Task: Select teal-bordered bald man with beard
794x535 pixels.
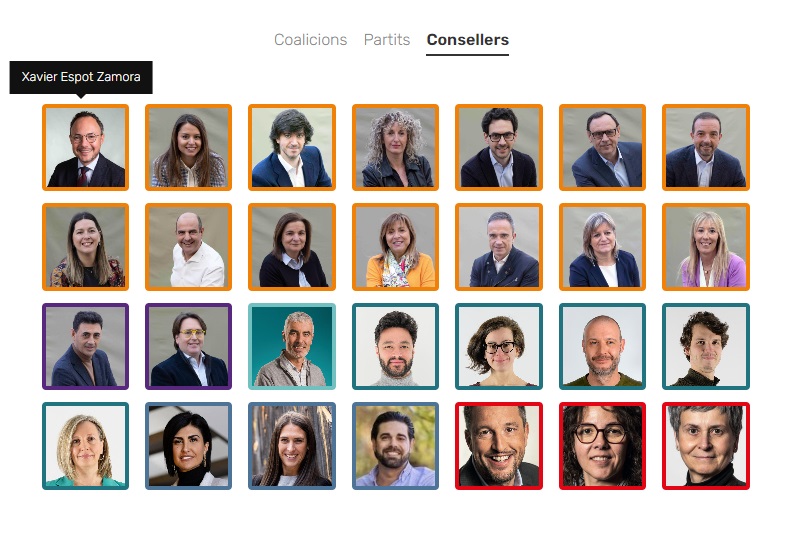Action: point(602,346)
